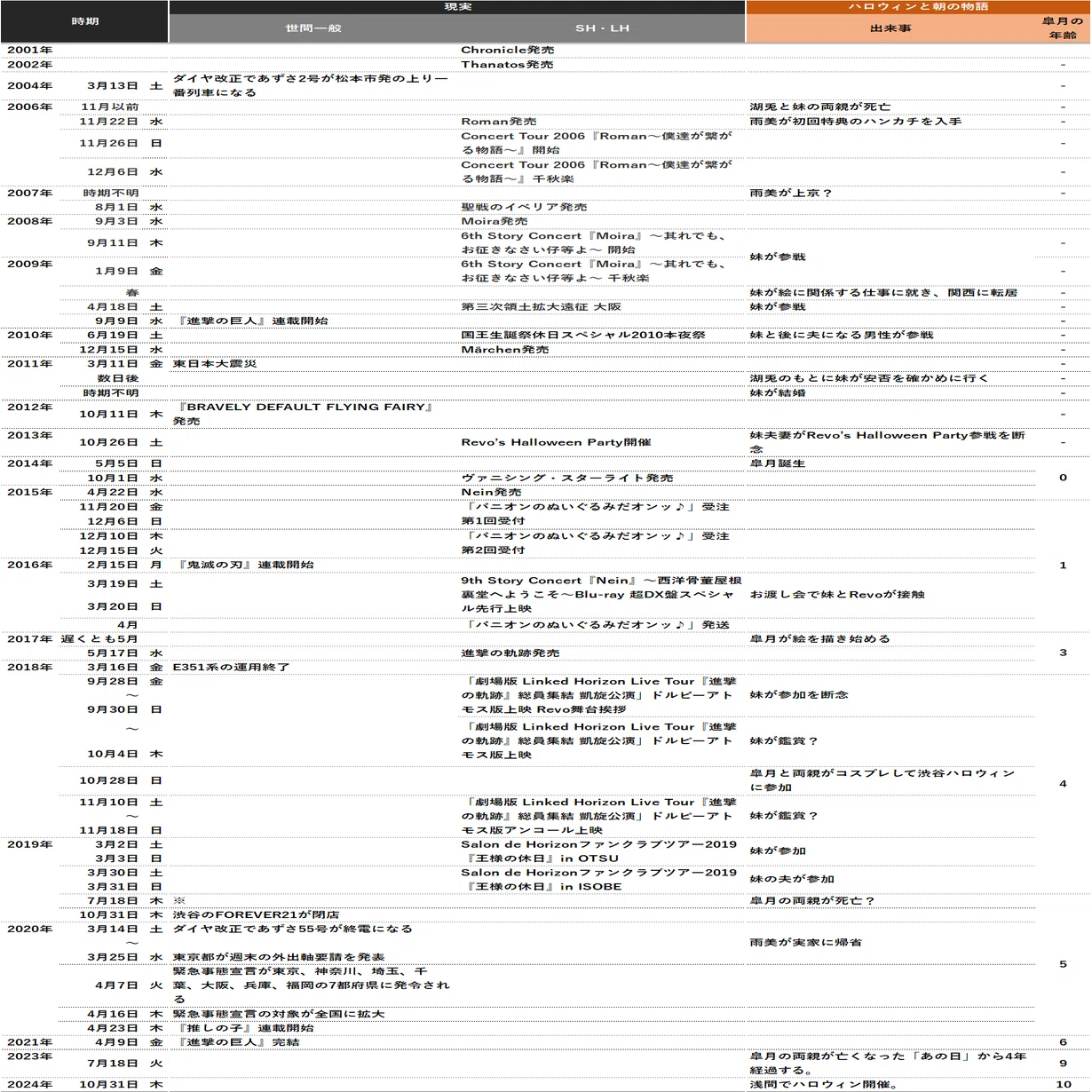1092x1092 pixels.
Task: Click ヴァニシング・スターライト発売 entry
Action: (x=567, y=479)
